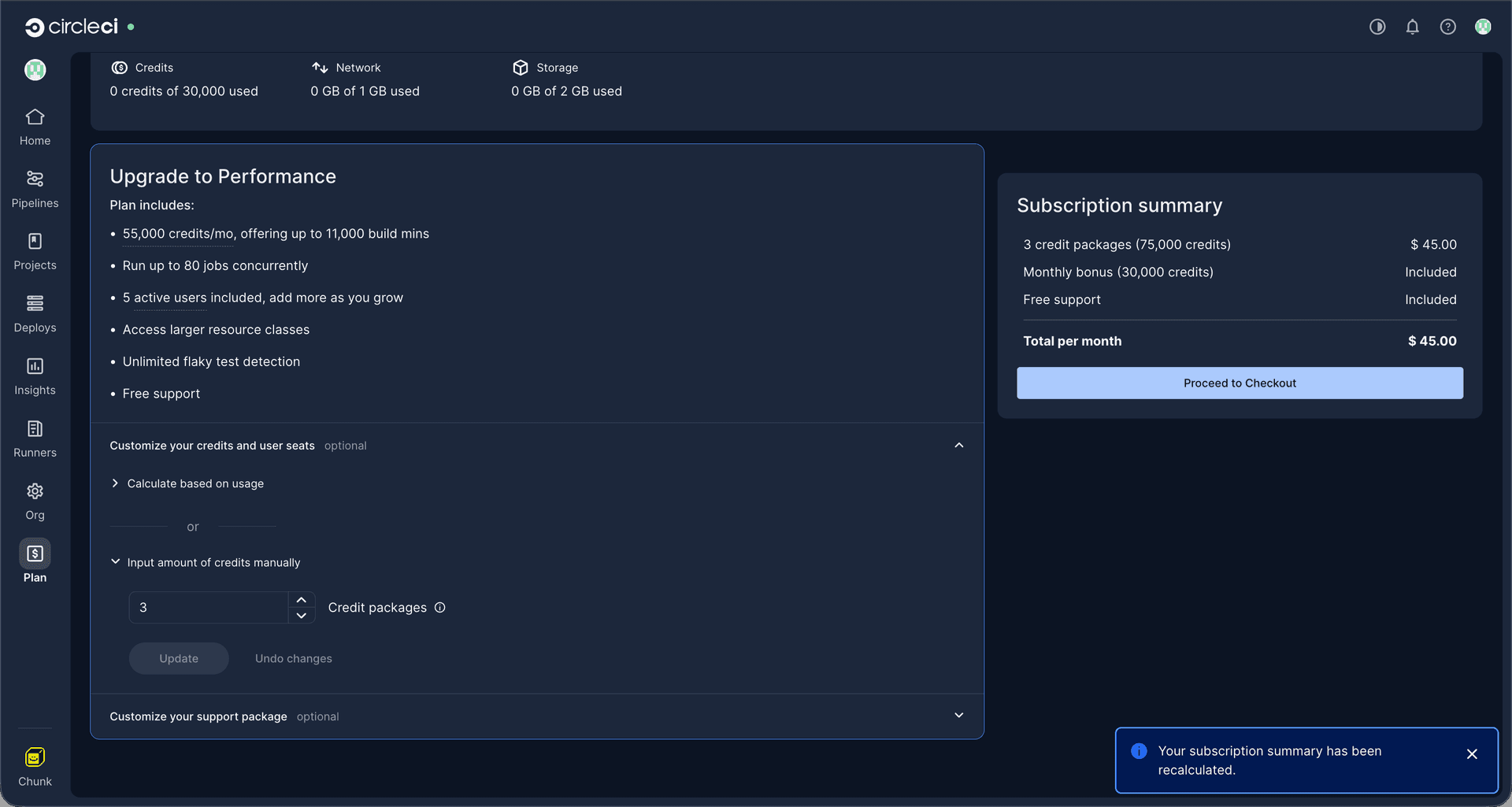The image size is (1512, 807).
Task: Expand Calculate based on usage
Action: [116, 483]
